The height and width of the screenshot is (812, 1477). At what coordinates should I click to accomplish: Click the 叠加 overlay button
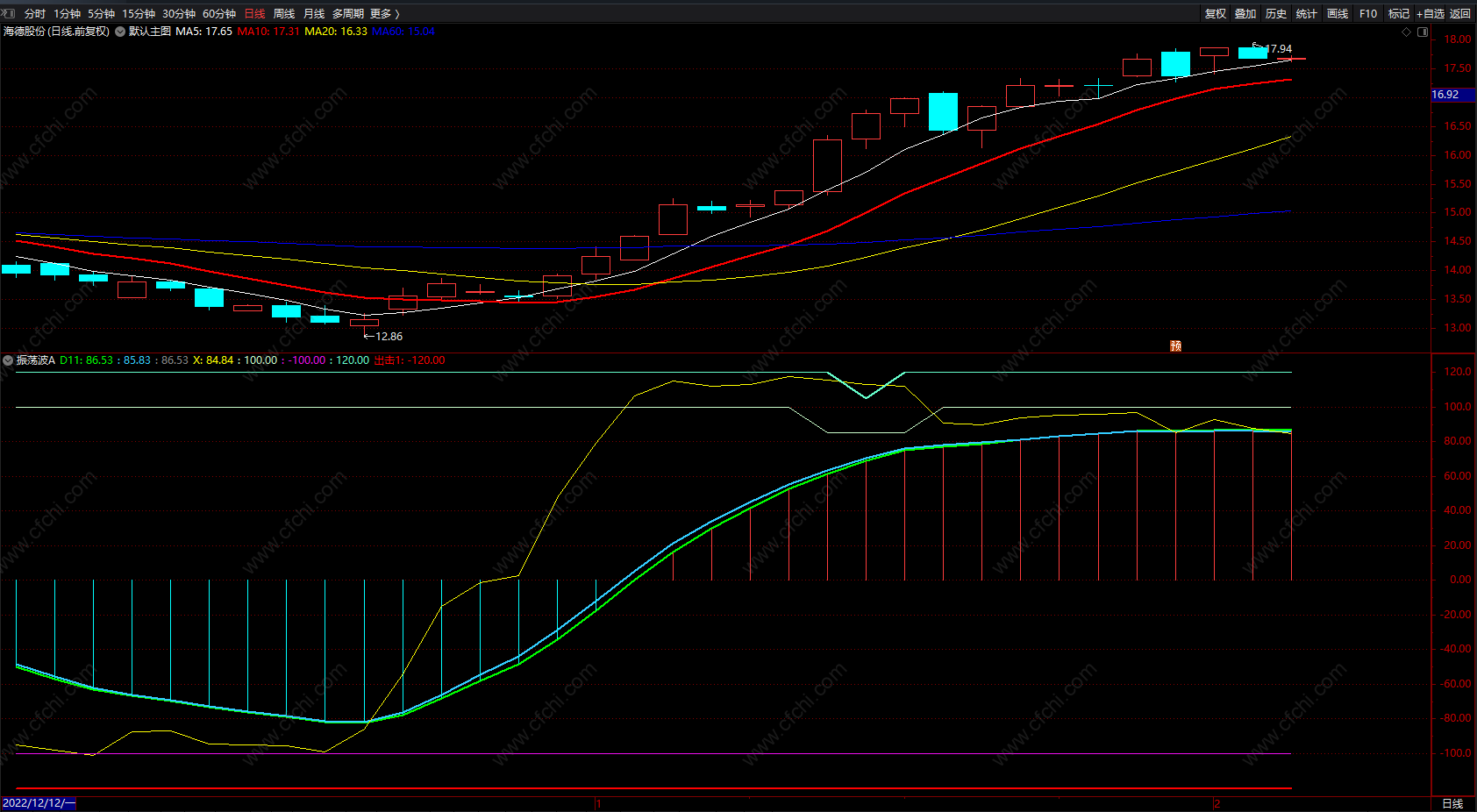pyautogui.click(x=1245, y=14)
